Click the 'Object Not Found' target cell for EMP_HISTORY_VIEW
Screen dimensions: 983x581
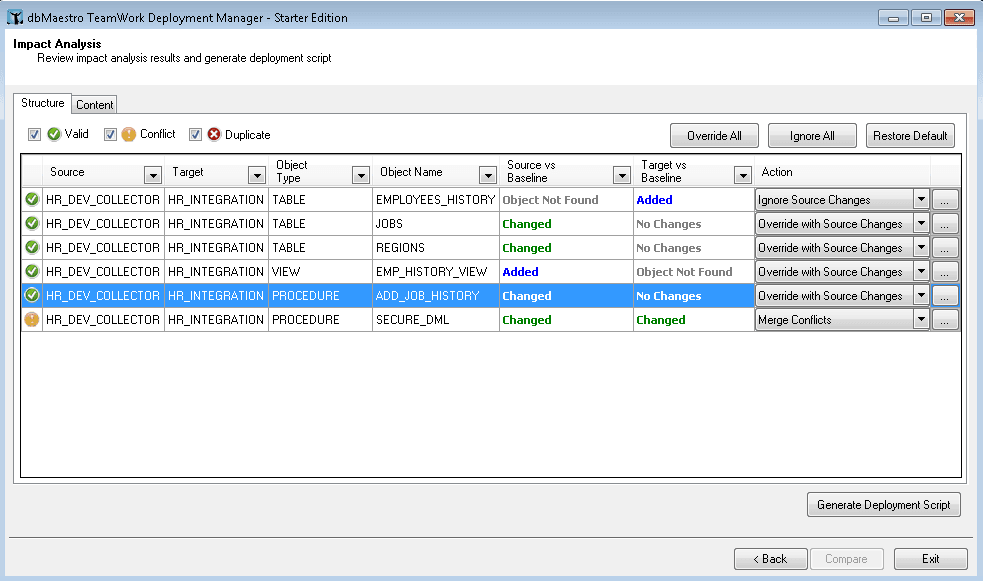point(694,271)
